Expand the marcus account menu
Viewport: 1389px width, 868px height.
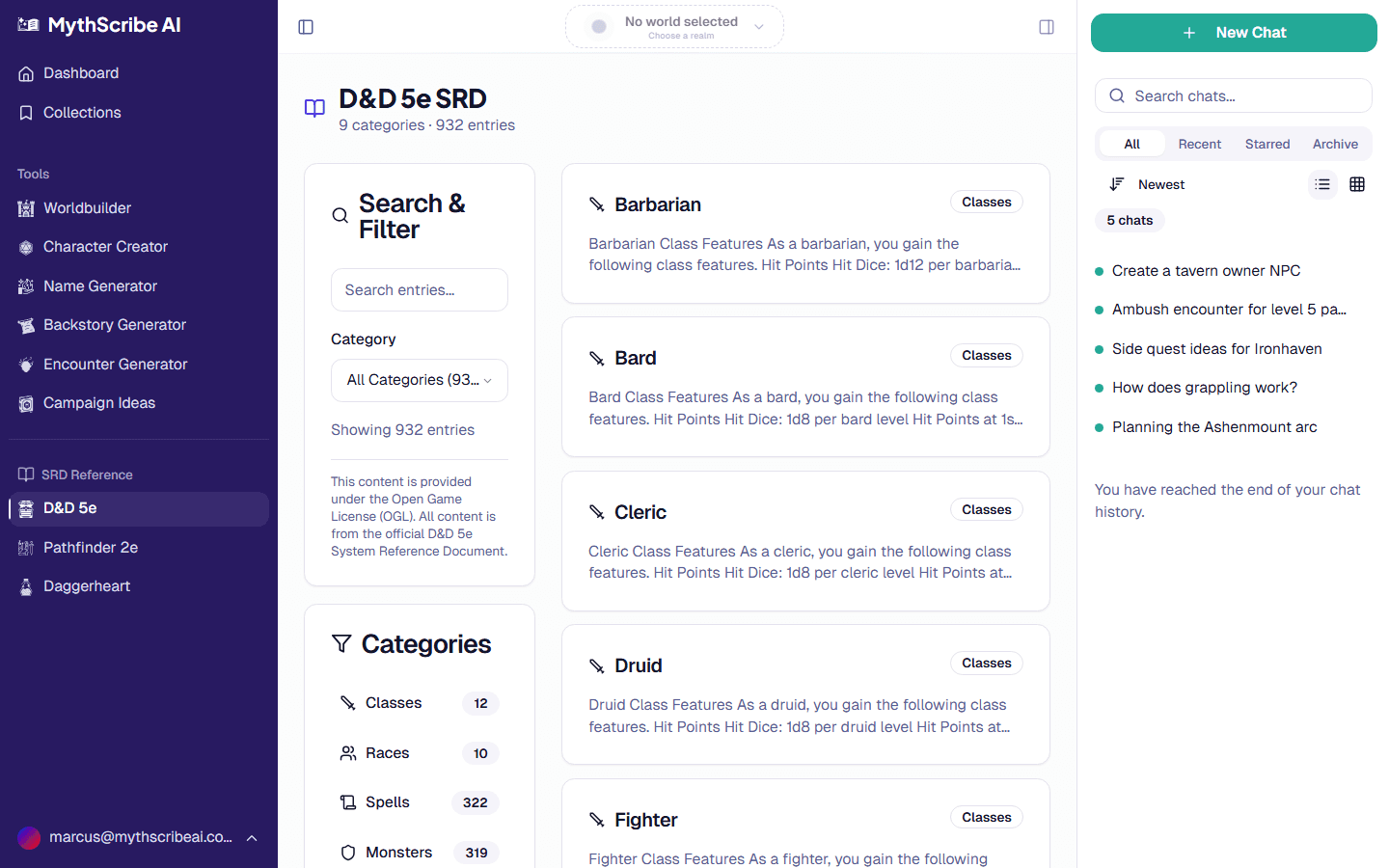(x=138, y=837)
